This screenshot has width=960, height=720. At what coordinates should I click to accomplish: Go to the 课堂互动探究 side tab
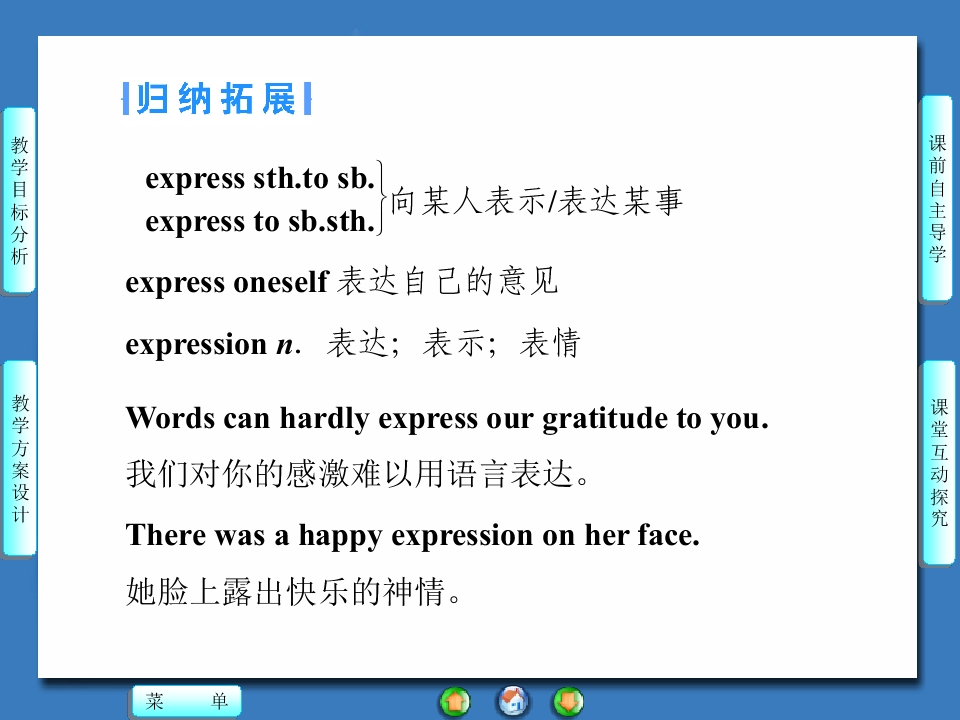point(938,462)
